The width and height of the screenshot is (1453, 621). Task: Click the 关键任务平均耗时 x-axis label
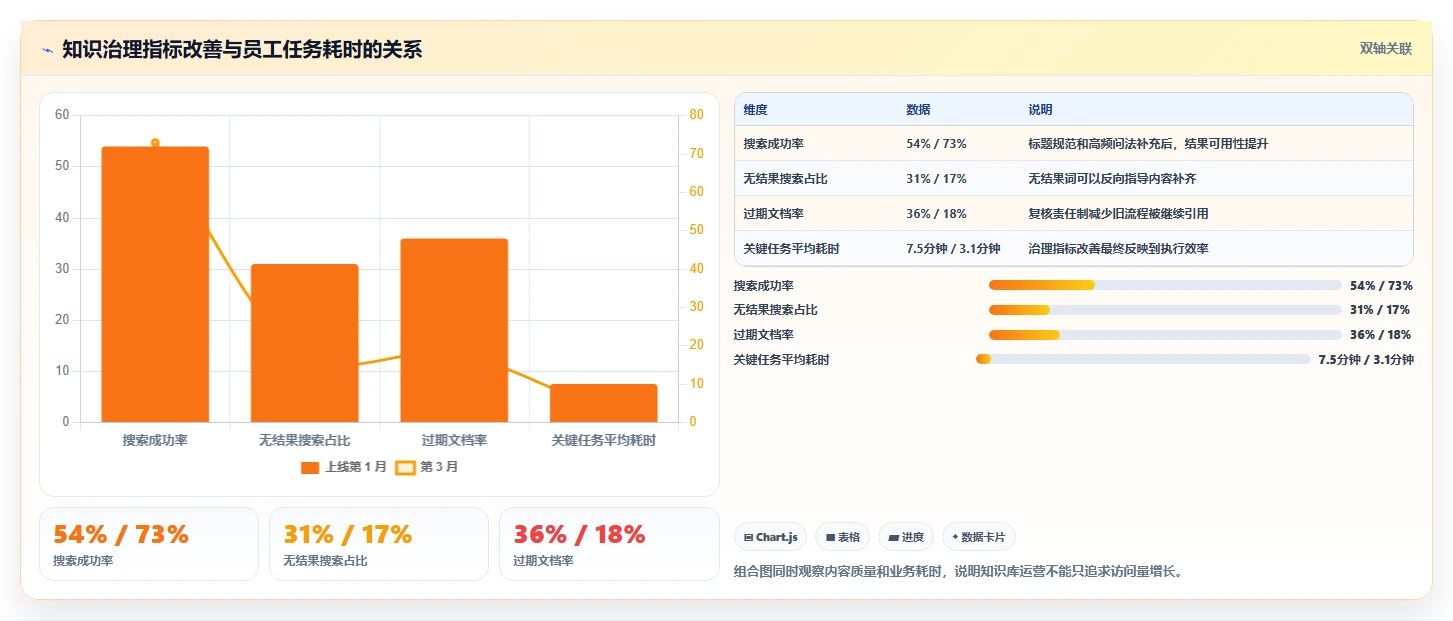point(604,440)
